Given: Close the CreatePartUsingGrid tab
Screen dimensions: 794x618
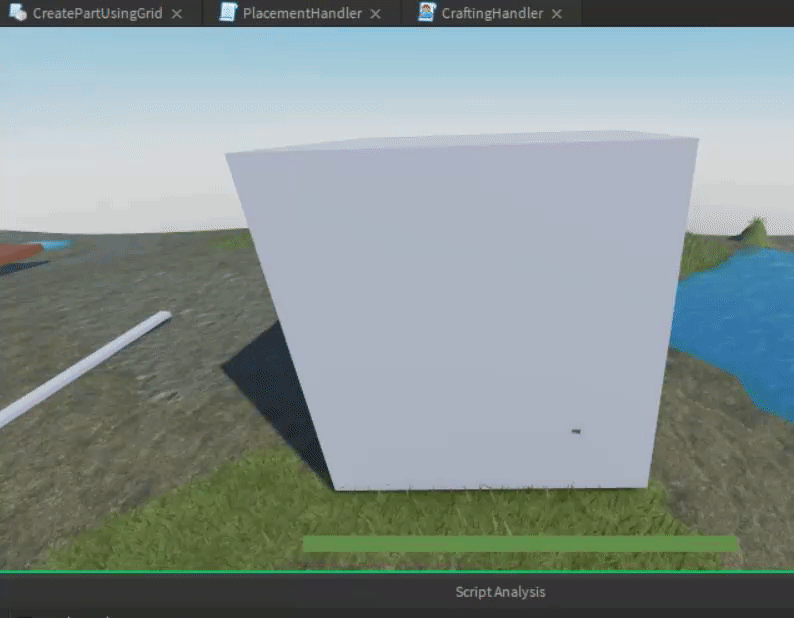Looking at the screenshot, I should (177, 14).
